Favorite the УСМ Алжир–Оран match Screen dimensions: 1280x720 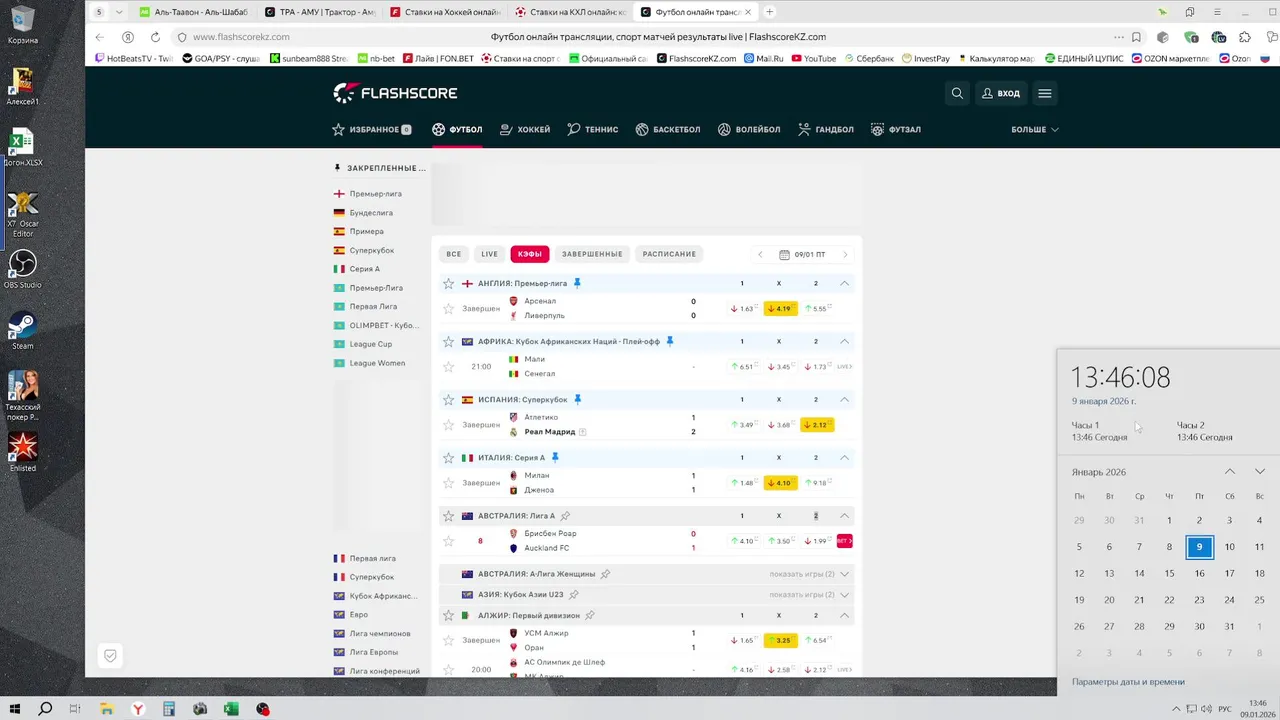449,641
